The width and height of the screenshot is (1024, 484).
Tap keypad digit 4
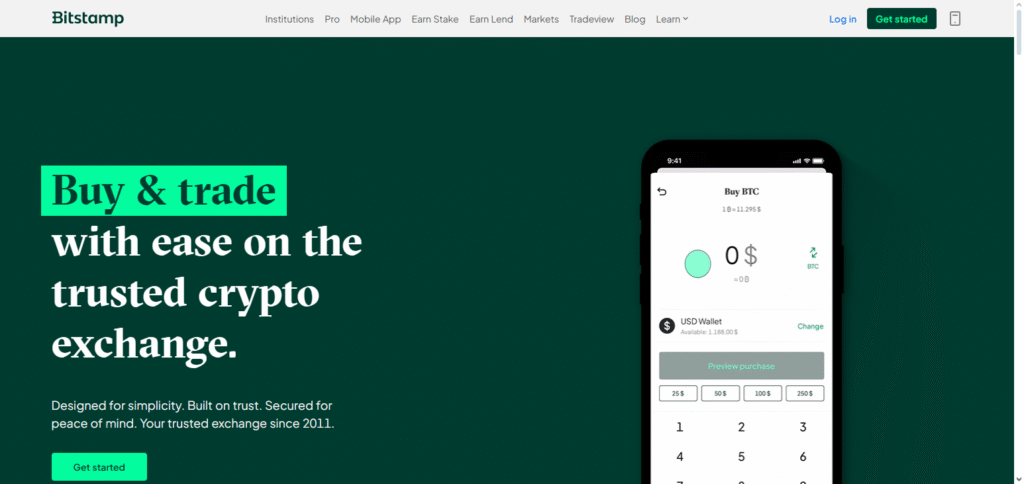pyautogui.click(x=680, y=457)
